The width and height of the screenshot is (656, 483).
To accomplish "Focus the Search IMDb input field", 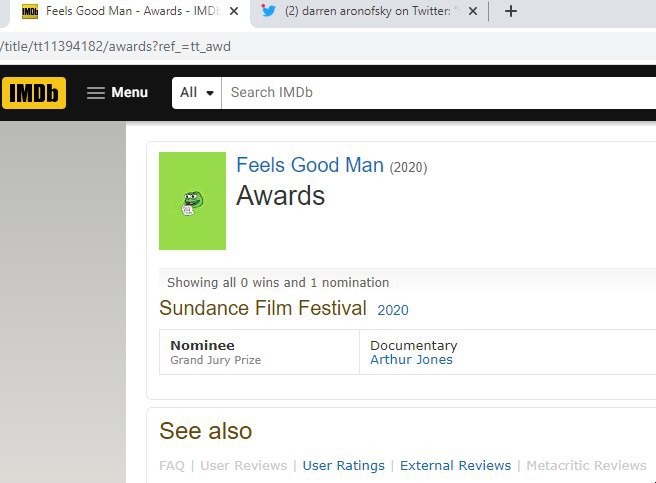I will click(438, 92).
